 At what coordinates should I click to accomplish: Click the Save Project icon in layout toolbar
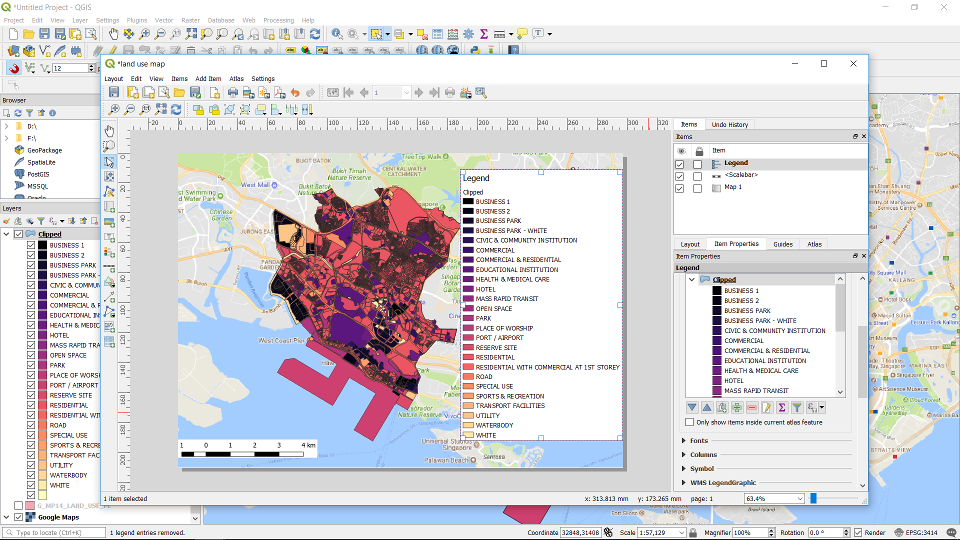coord(114,93)
